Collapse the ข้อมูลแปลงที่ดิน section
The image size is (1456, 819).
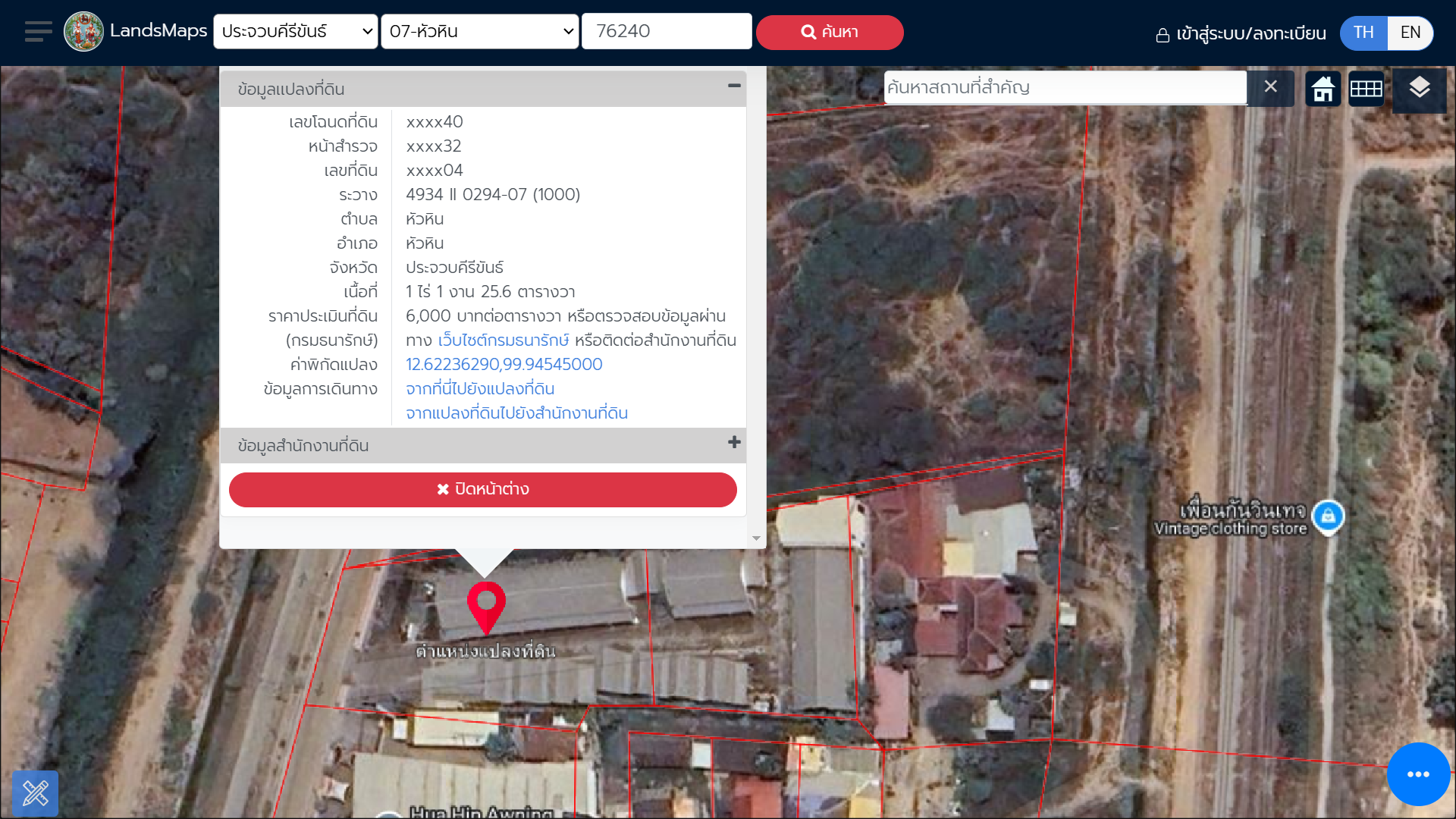733,86
